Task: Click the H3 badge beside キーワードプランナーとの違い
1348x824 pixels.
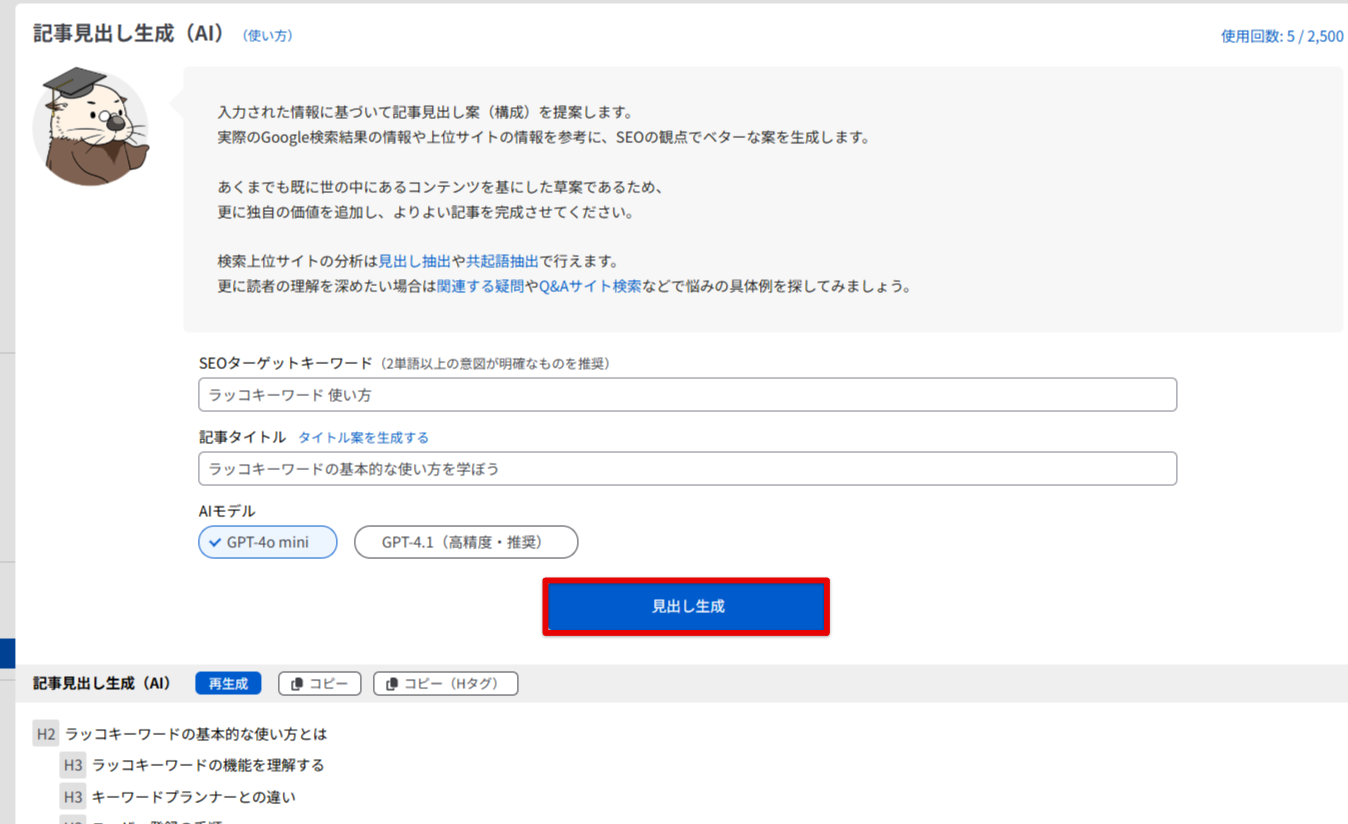Action: (73, 797)
